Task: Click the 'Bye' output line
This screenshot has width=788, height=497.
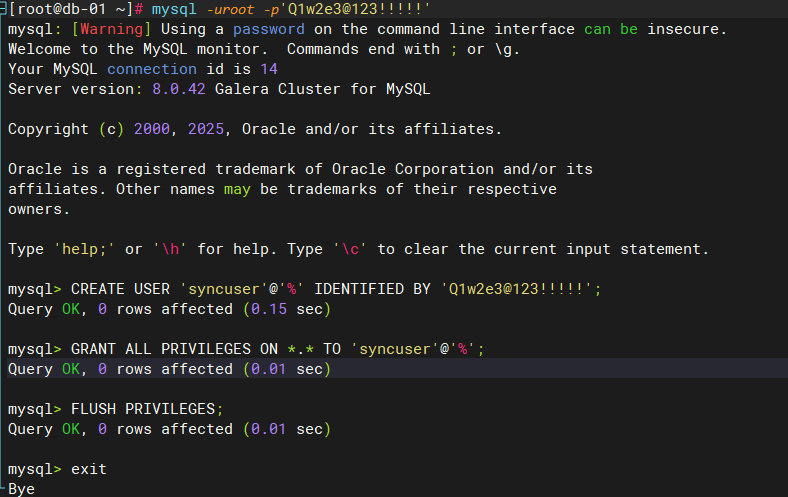Action: click(x=21, y=489)
